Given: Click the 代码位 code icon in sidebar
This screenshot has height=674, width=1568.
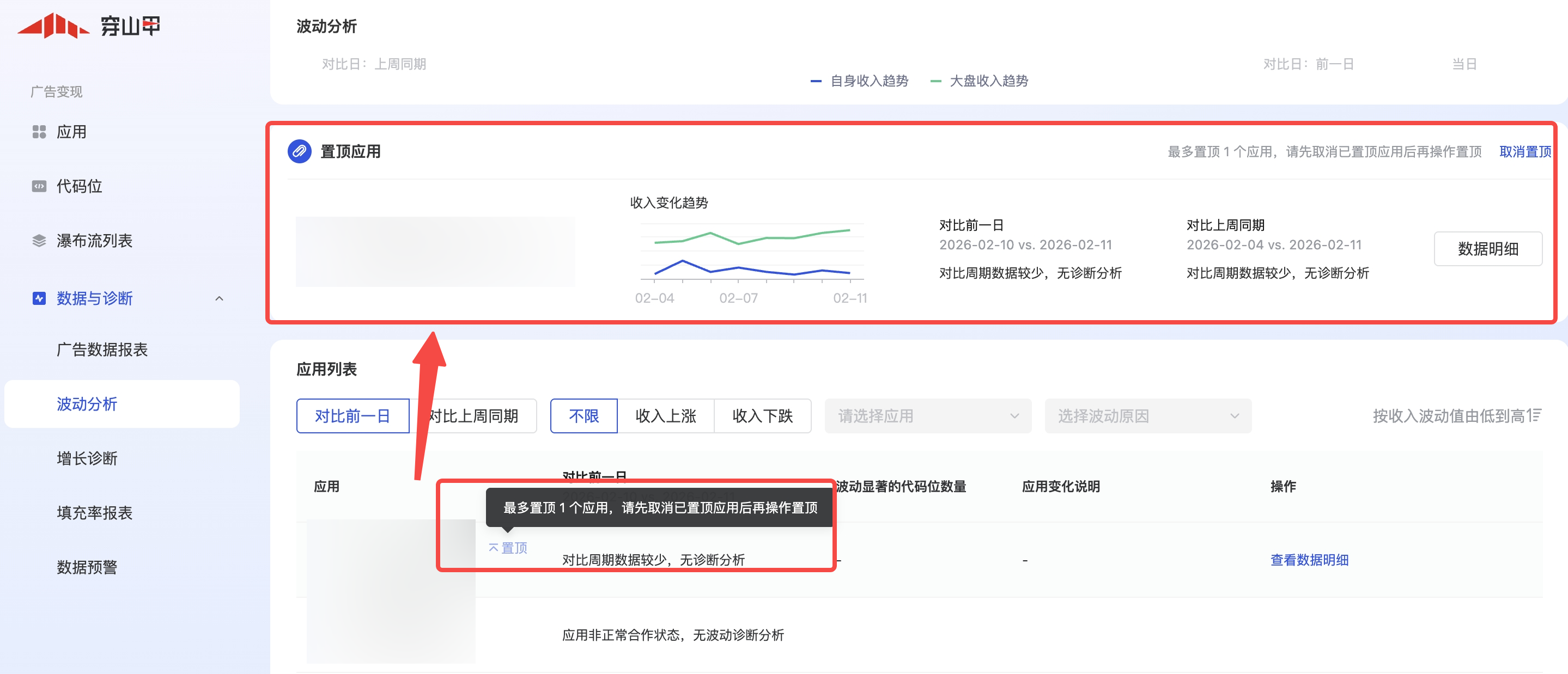Looking at the screenshot, I should 39,186.
